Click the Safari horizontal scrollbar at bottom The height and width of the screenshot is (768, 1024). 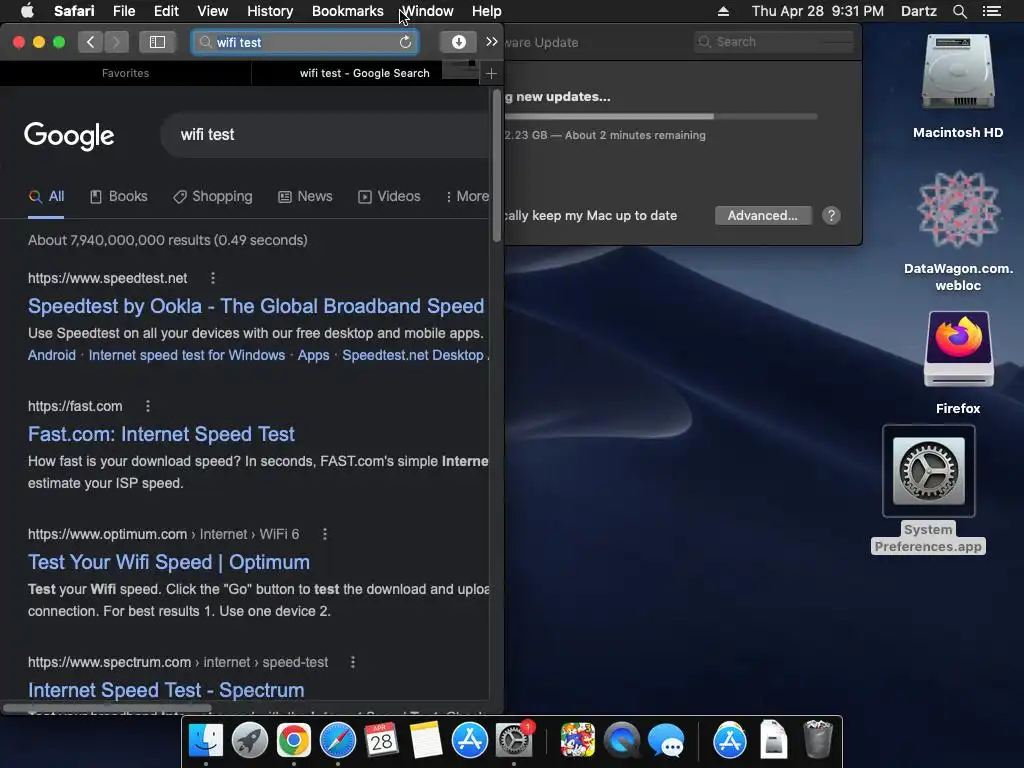point(106,708)
